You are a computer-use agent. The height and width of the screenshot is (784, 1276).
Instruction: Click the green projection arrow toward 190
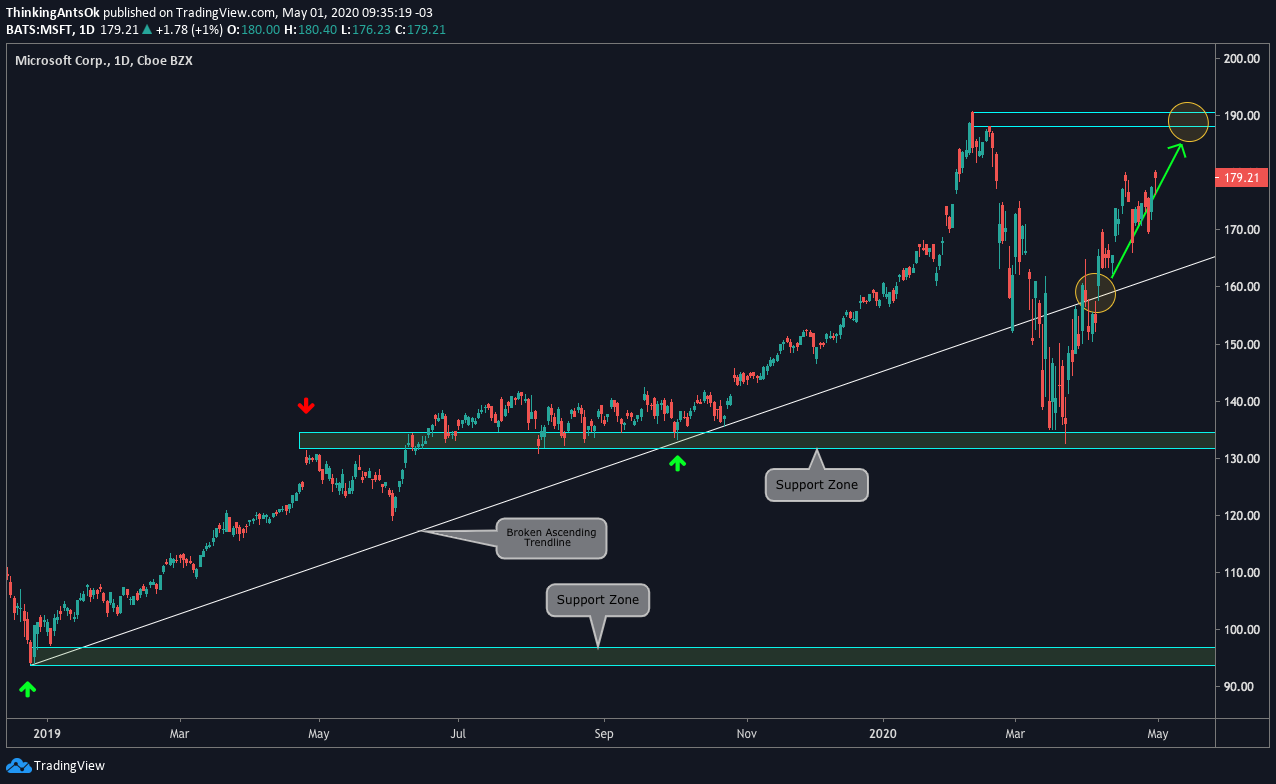point(1148,211)
